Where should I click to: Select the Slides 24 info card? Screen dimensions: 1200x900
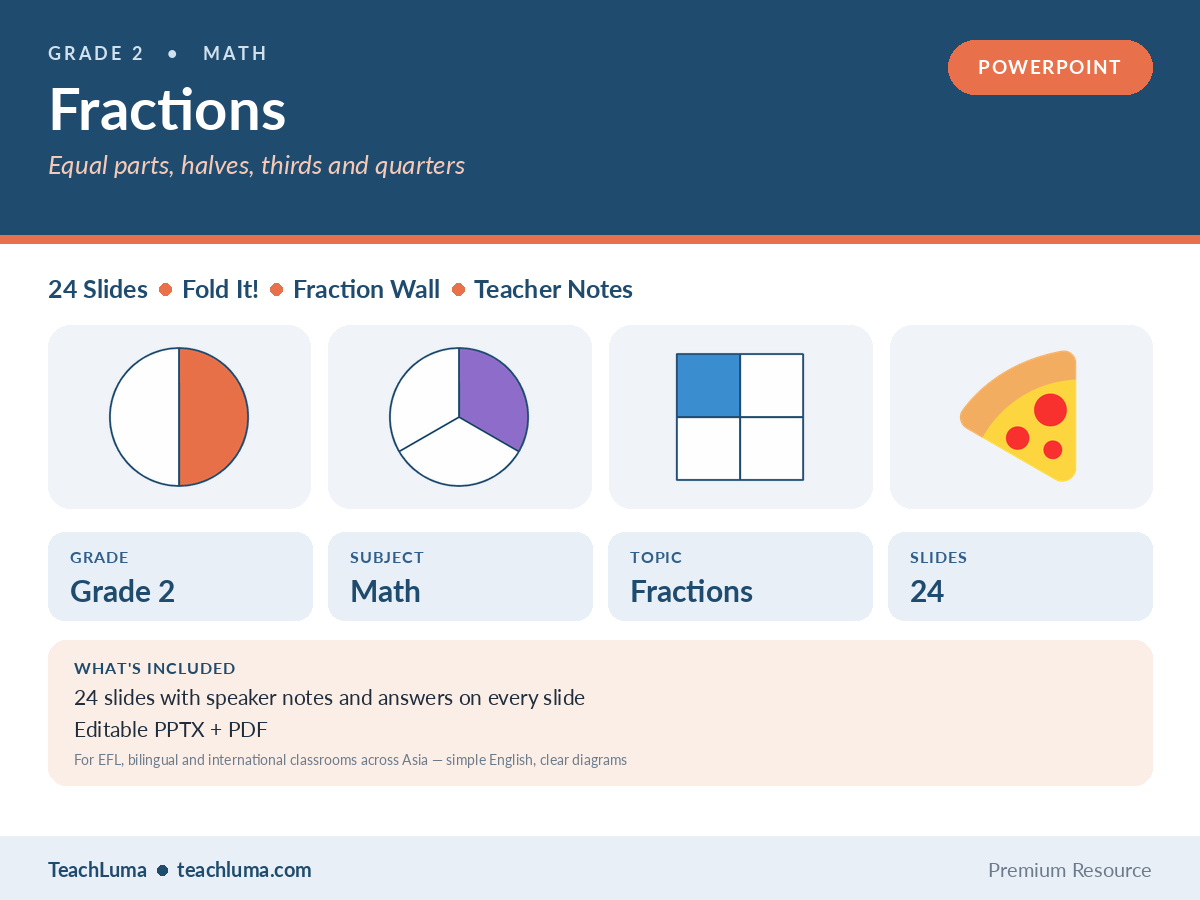click(1020, 576)
